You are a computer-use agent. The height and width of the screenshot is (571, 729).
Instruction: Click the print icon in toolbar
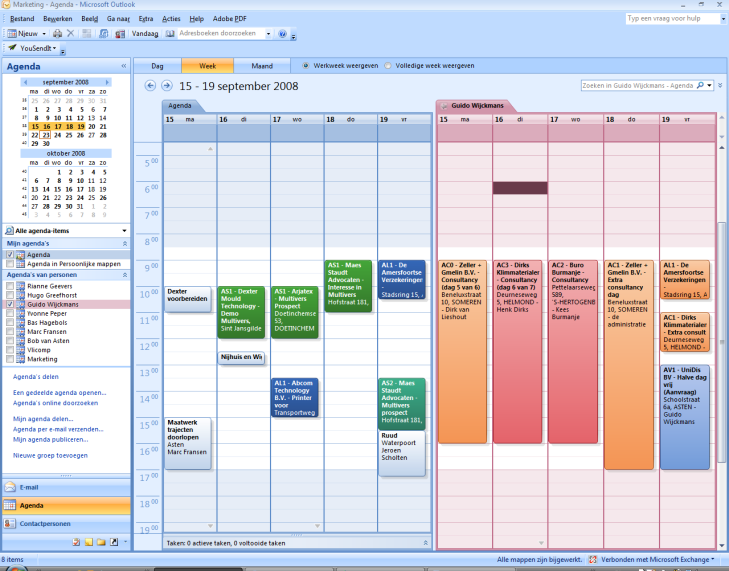point(58,33)
